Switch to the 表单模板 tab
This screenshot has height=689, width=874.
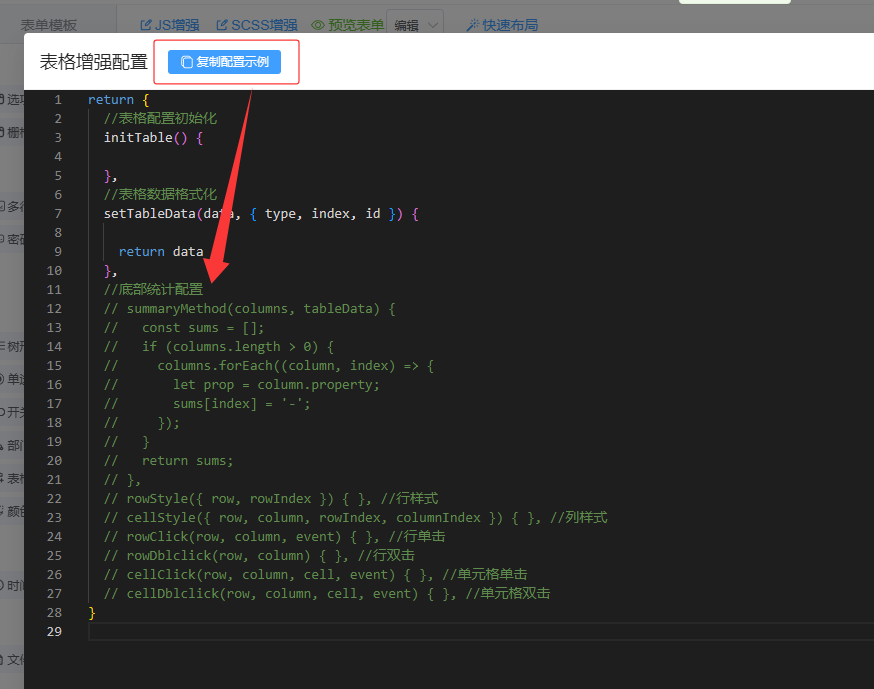tap(48, 25)
